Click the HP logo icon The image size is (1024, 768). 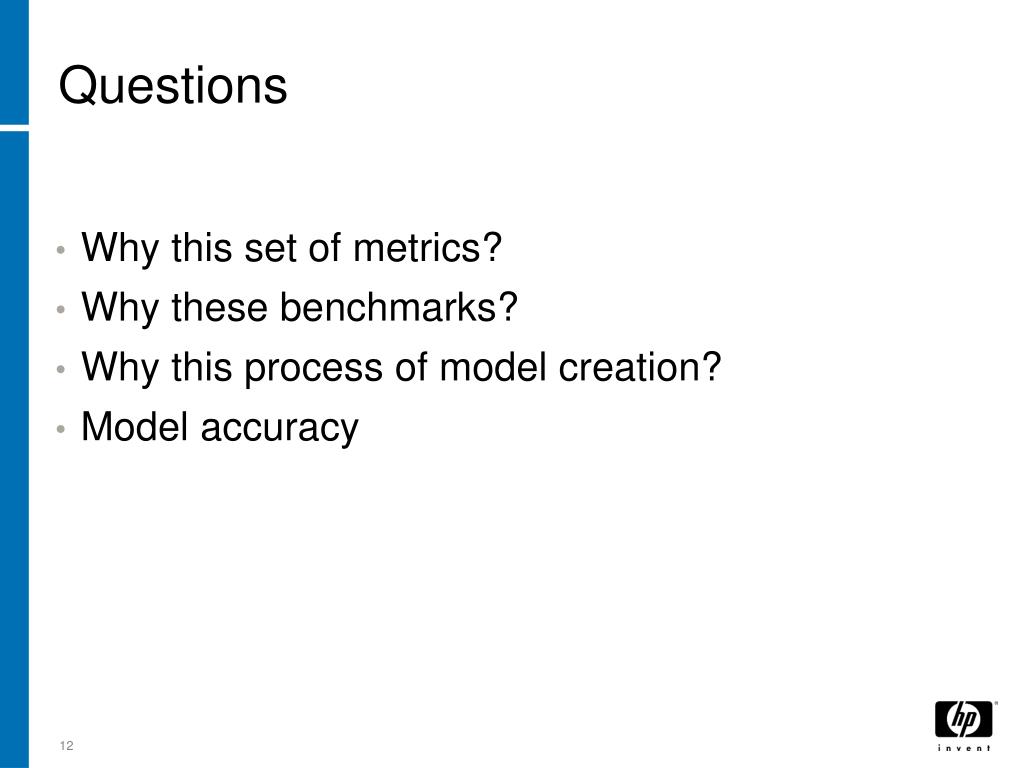tap(963, 720)
